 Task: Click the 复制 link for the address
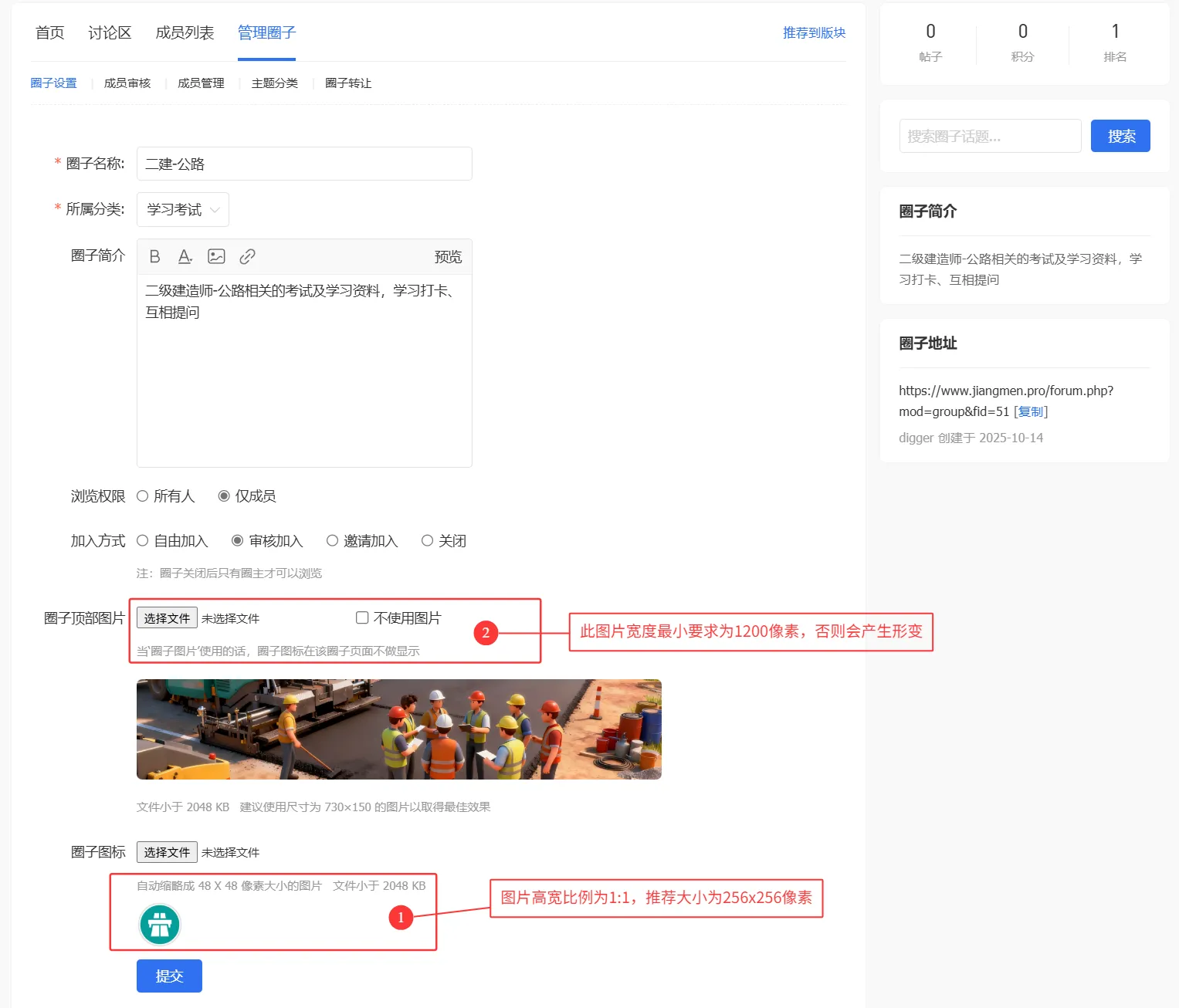1031,411
